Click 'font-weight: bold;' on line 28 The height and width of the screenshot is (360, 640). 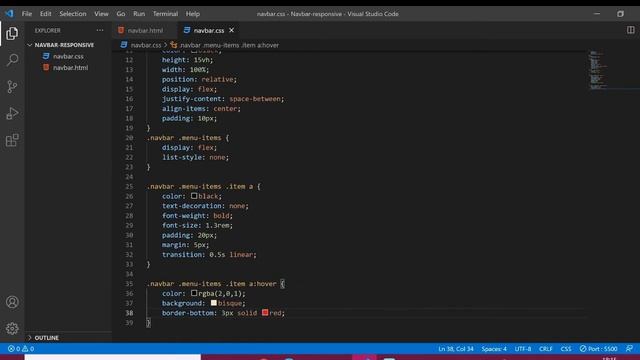click(x=197, y=216)
